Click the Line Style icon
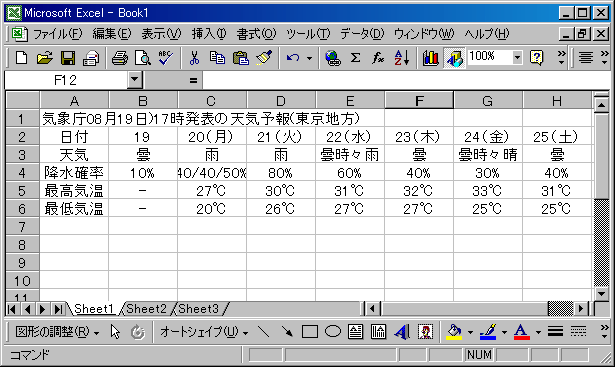The height and width of the screenshot is (367, 615). 555,332
